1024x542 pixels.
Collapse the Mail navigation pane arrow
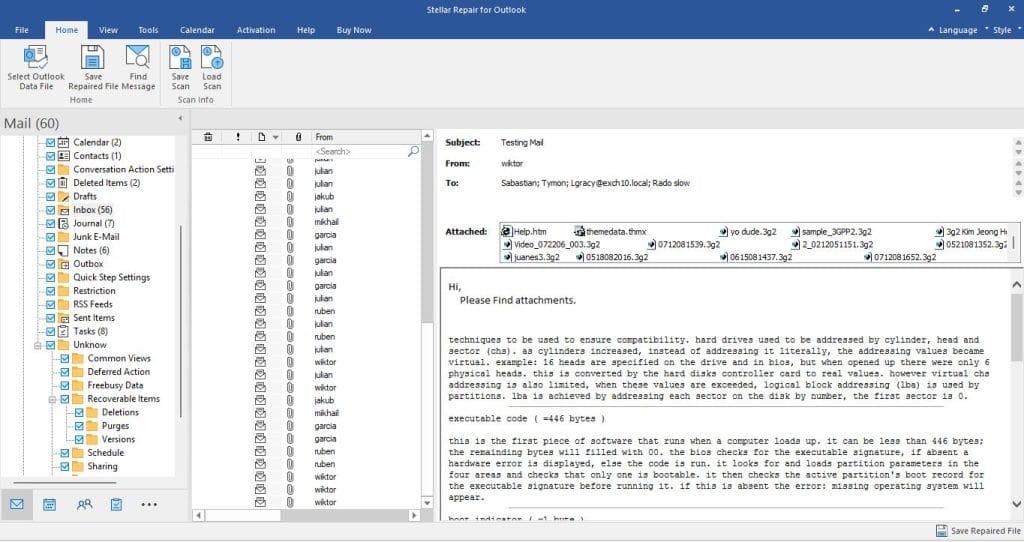point(180,119)
